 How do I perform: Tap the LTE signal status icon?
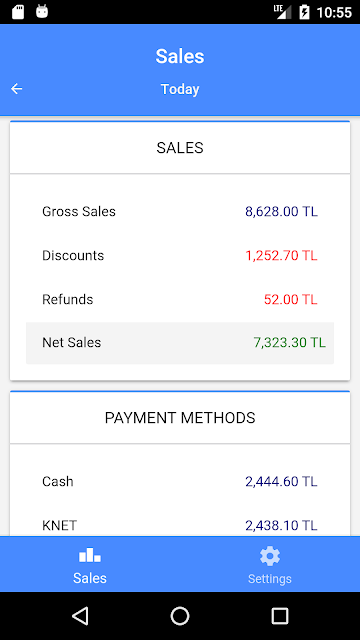282,12
